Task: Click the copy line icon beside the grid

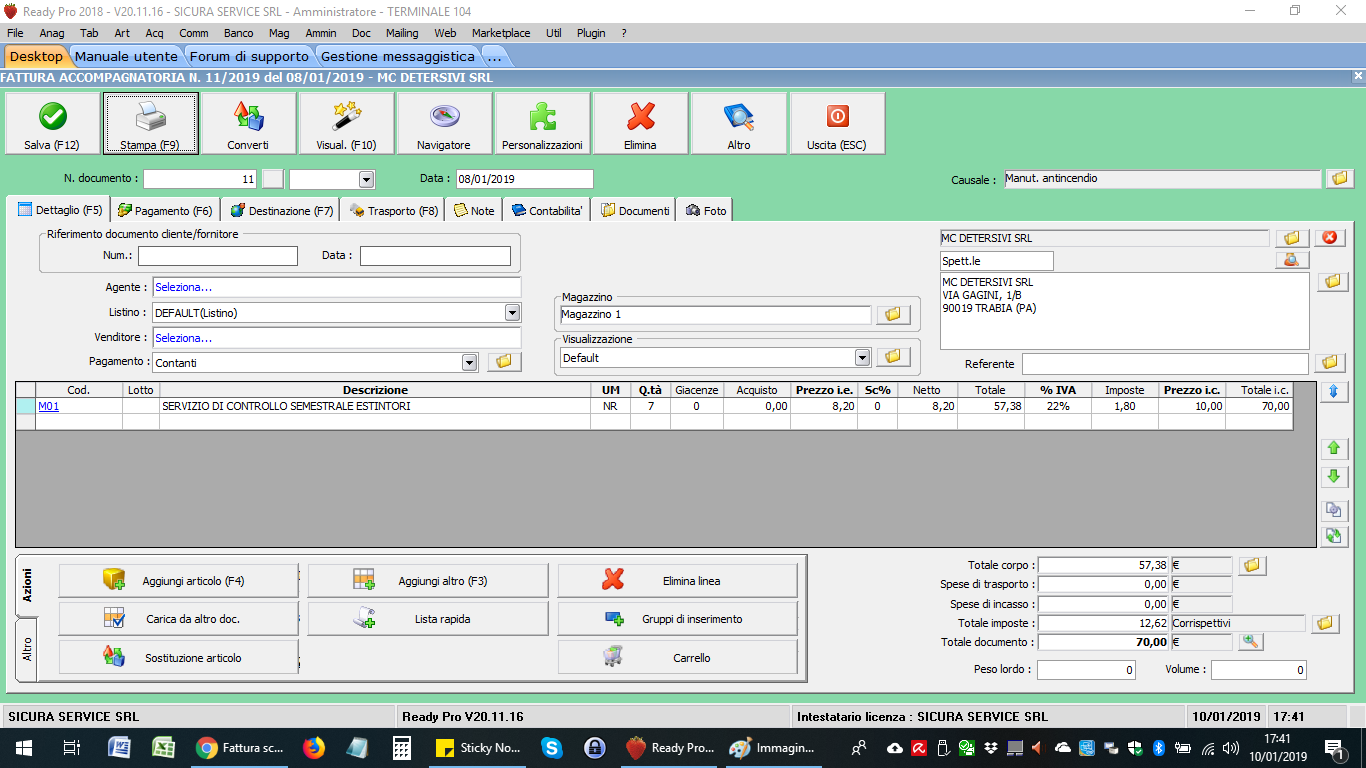Action: coord(1334,510)
